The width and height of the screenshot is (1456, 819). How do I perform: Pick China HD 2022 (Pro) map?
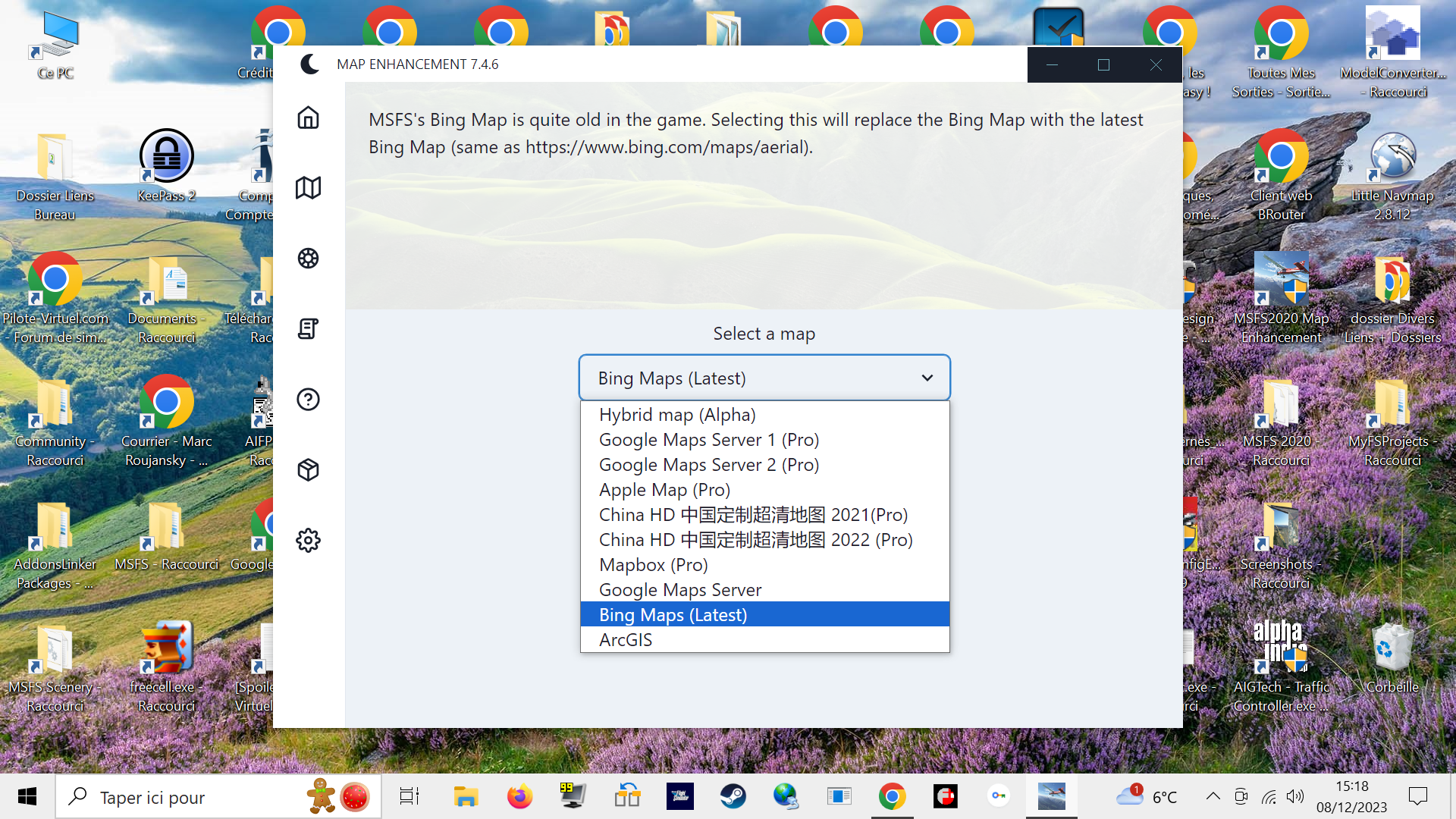click(x=755, y=540)
